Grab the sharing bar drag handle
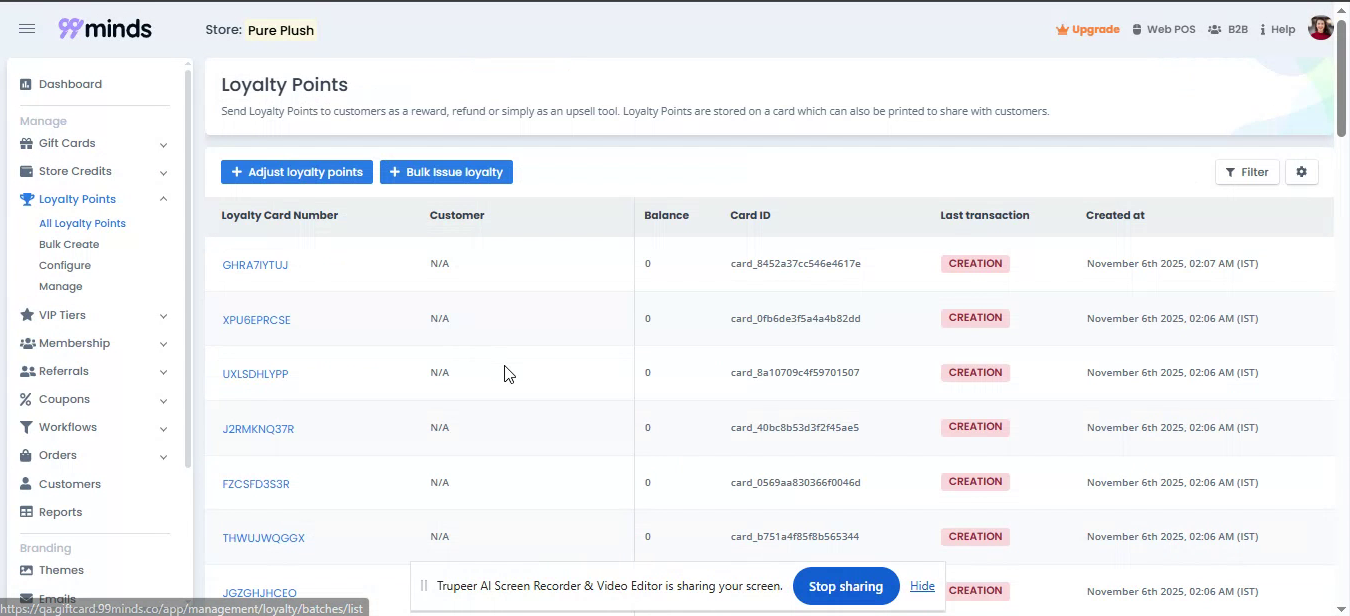 (424, 586)
